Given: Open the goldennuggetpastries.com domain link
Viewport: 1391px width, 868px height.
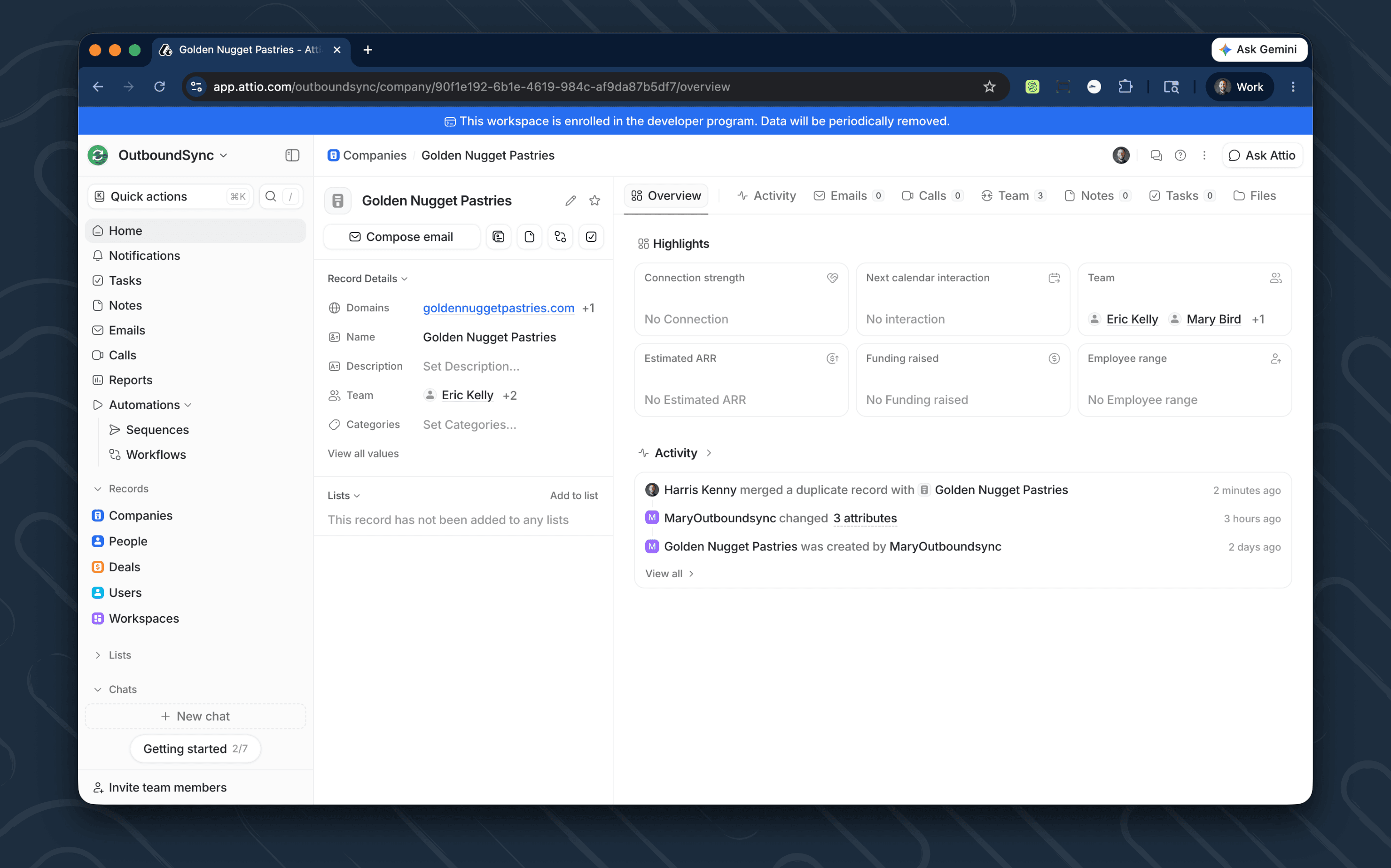Looking at the screenshot, I should (499, 308).
